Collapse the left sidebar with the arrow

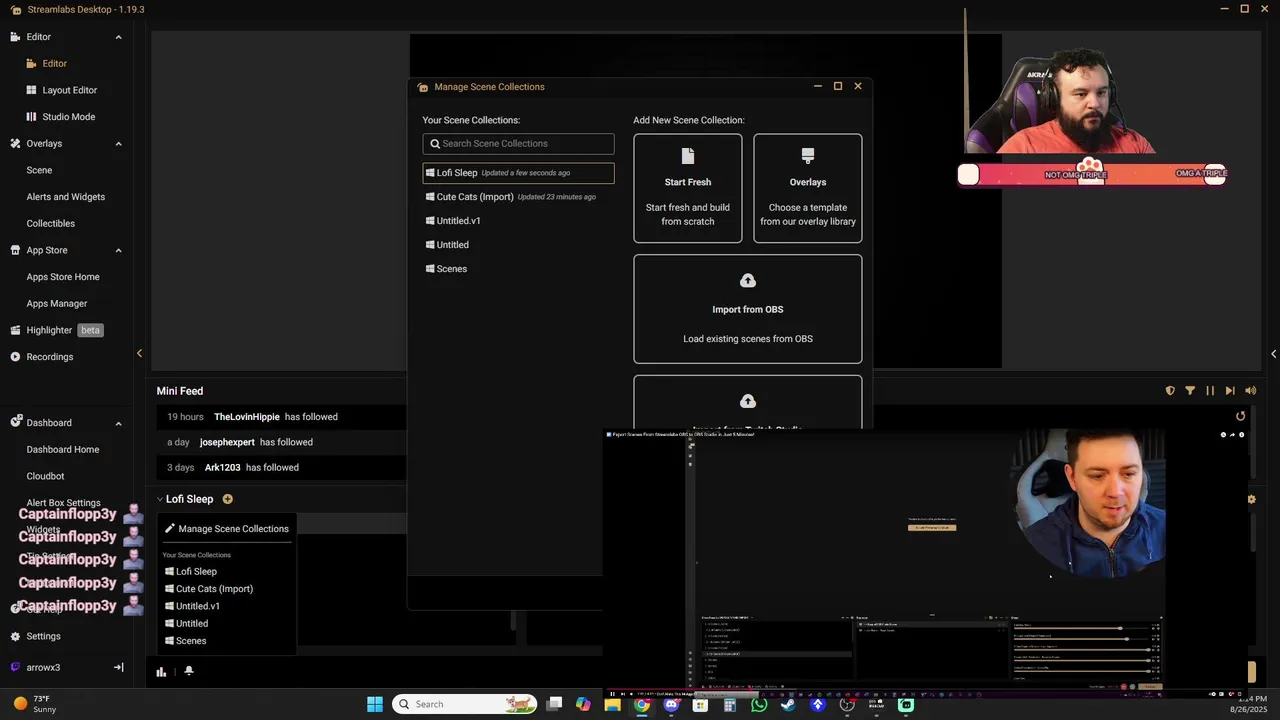click(x=139, y=353)
